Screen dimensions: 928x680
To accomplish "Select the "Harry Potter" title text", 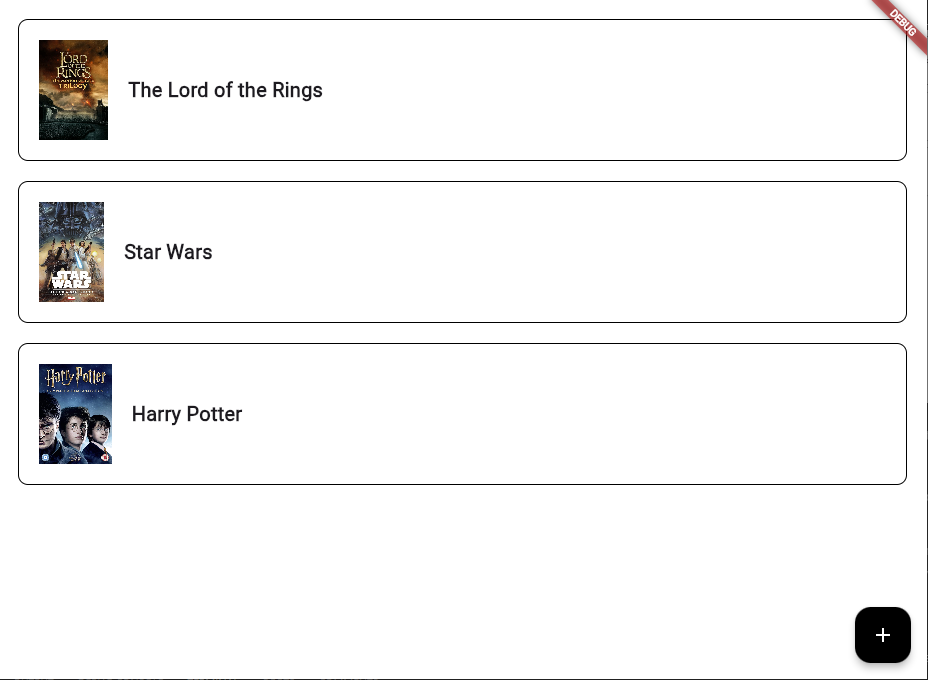I will click(x=187, y=414).
